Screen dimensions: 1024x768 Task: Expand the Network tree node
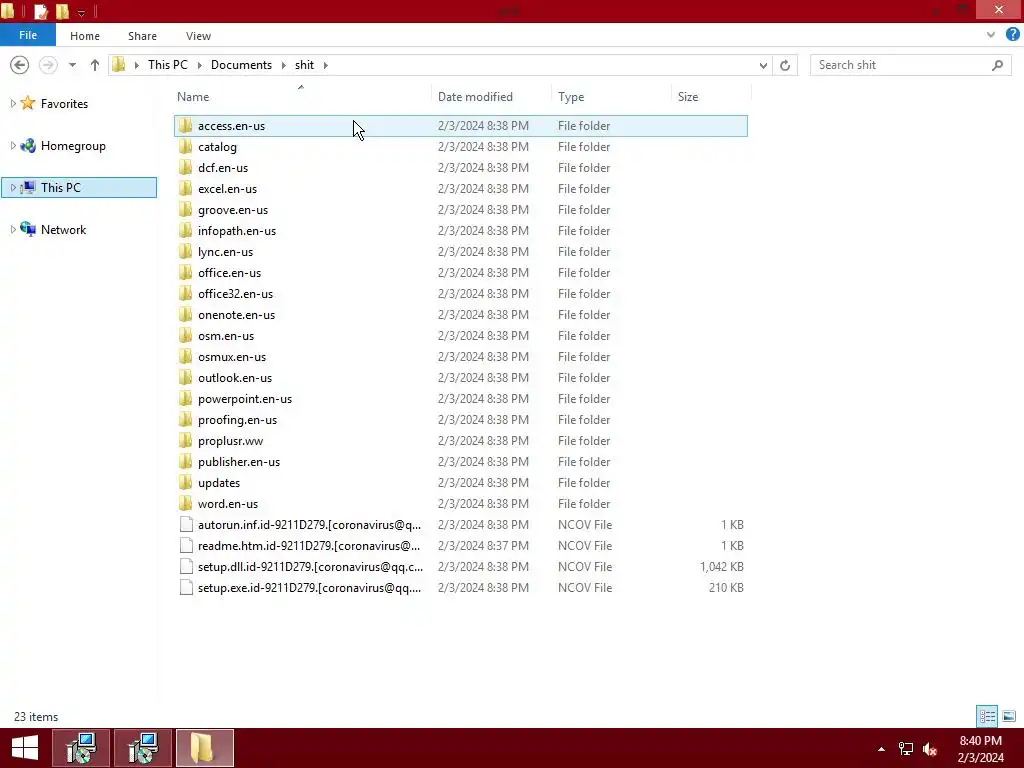(12, 229)
